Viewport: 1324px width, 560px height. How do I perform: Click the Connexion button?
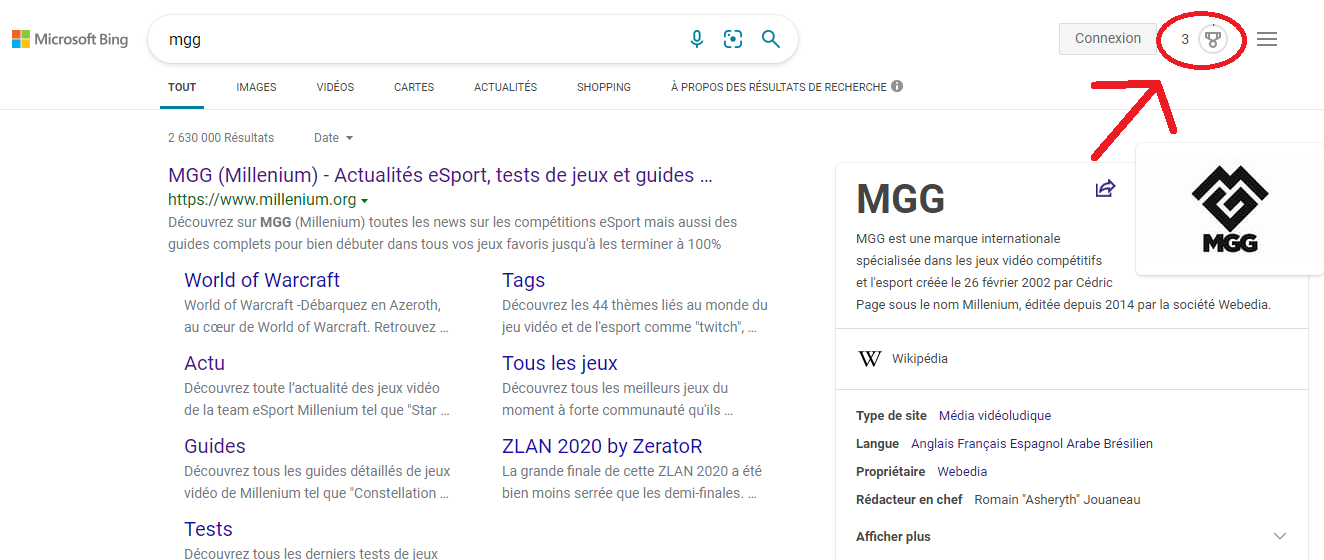(x=1107, y=39)
